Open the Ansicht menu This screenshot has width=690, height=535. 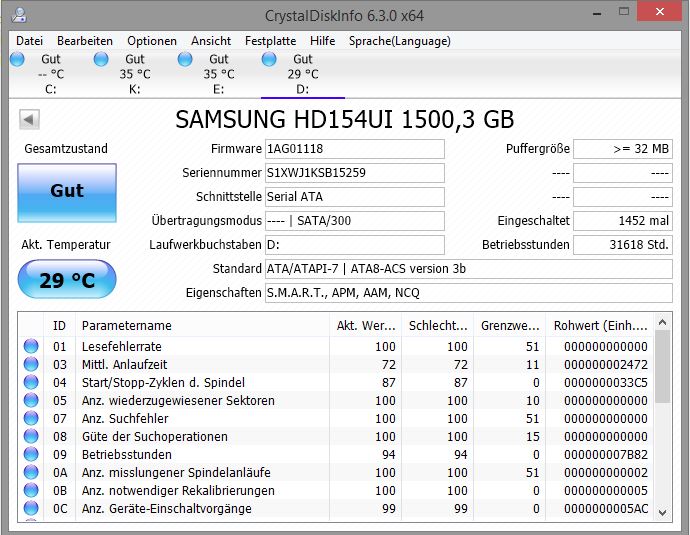click(211, 41)
